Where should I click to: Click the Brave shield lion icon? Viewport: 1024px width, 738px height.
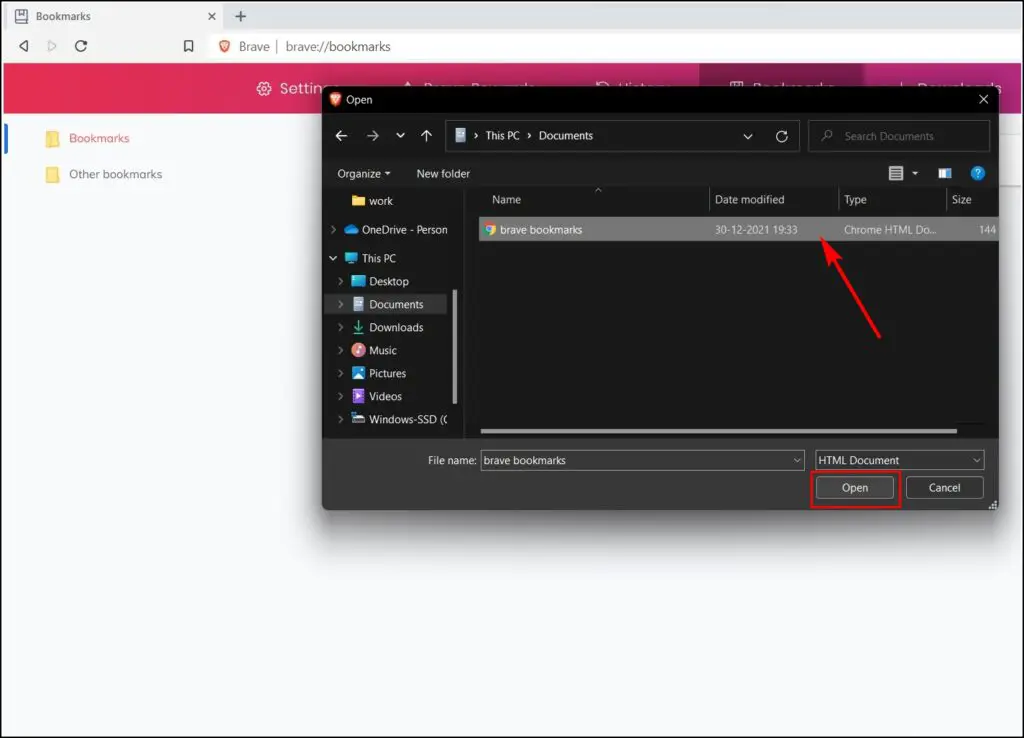coord(224,46)
